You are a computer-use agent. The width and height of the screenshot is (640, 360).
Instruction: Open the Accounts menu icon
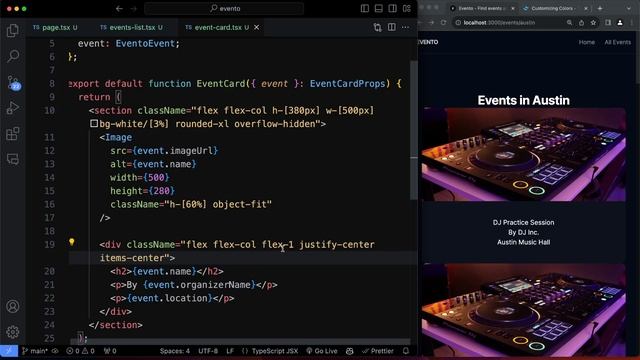click(13, 306)
